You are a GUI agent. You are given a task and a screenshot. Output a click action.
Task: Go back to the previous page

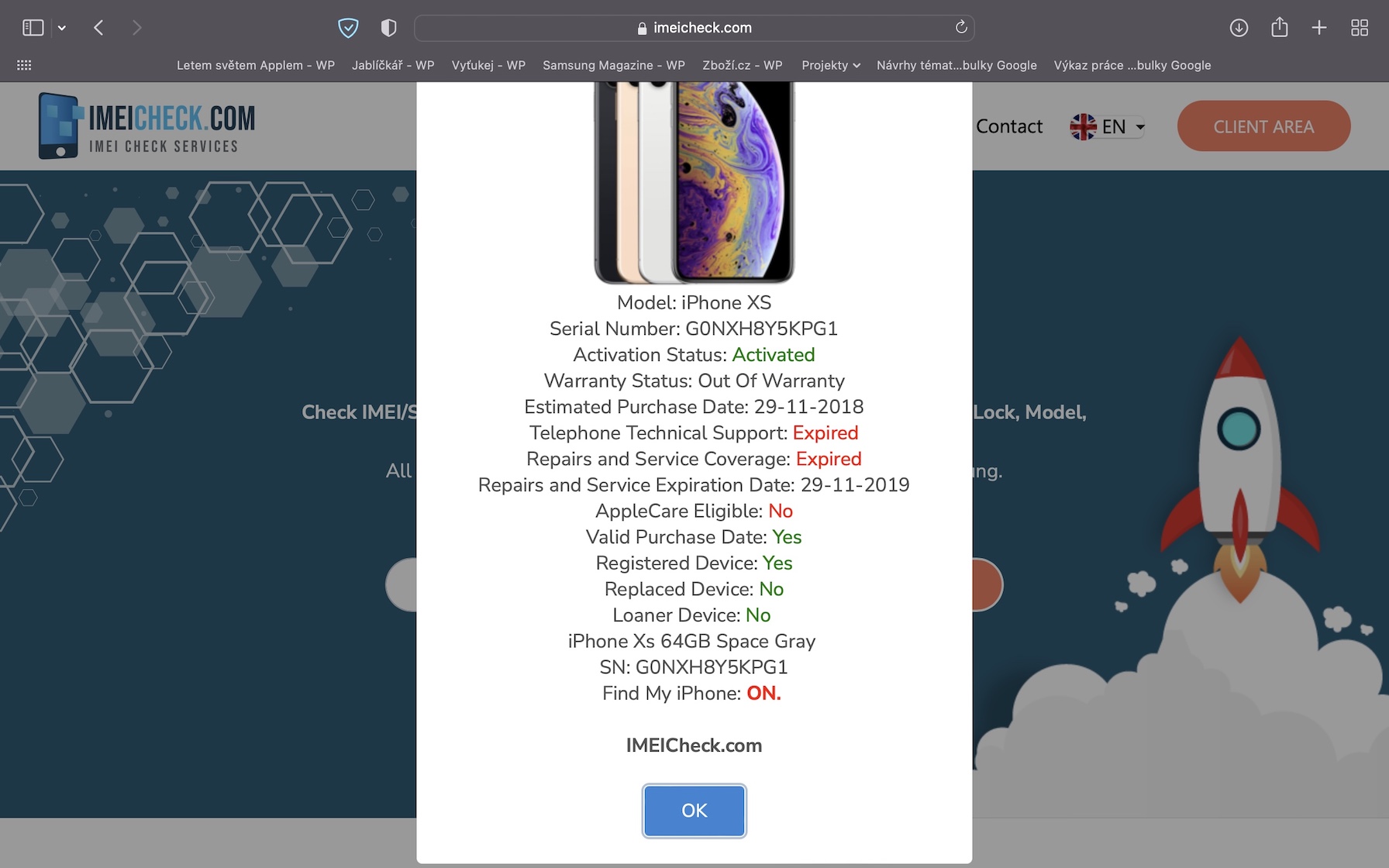pyautogui.click(x=98, y=28)
